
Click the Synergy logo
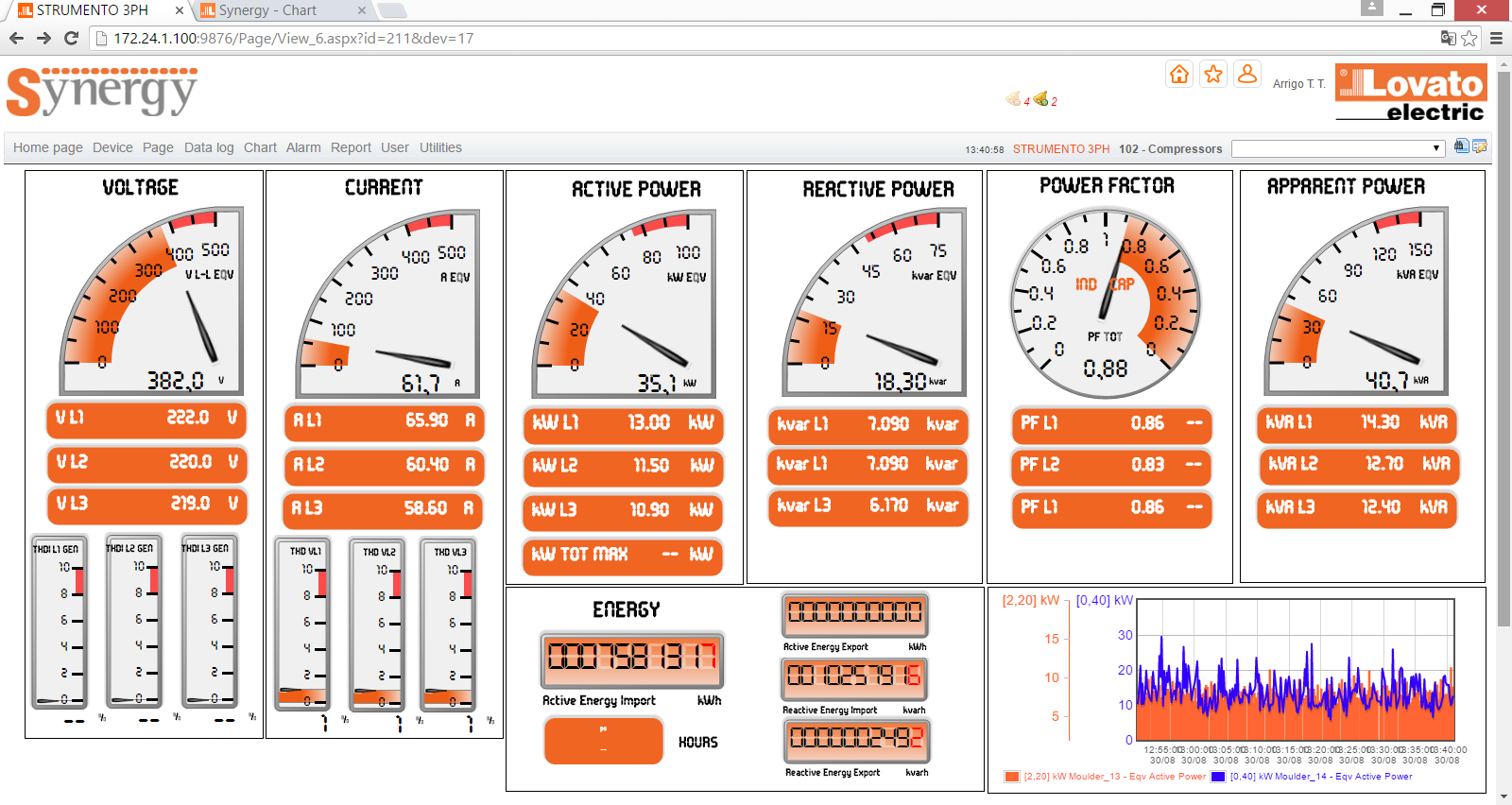[102, 92]
